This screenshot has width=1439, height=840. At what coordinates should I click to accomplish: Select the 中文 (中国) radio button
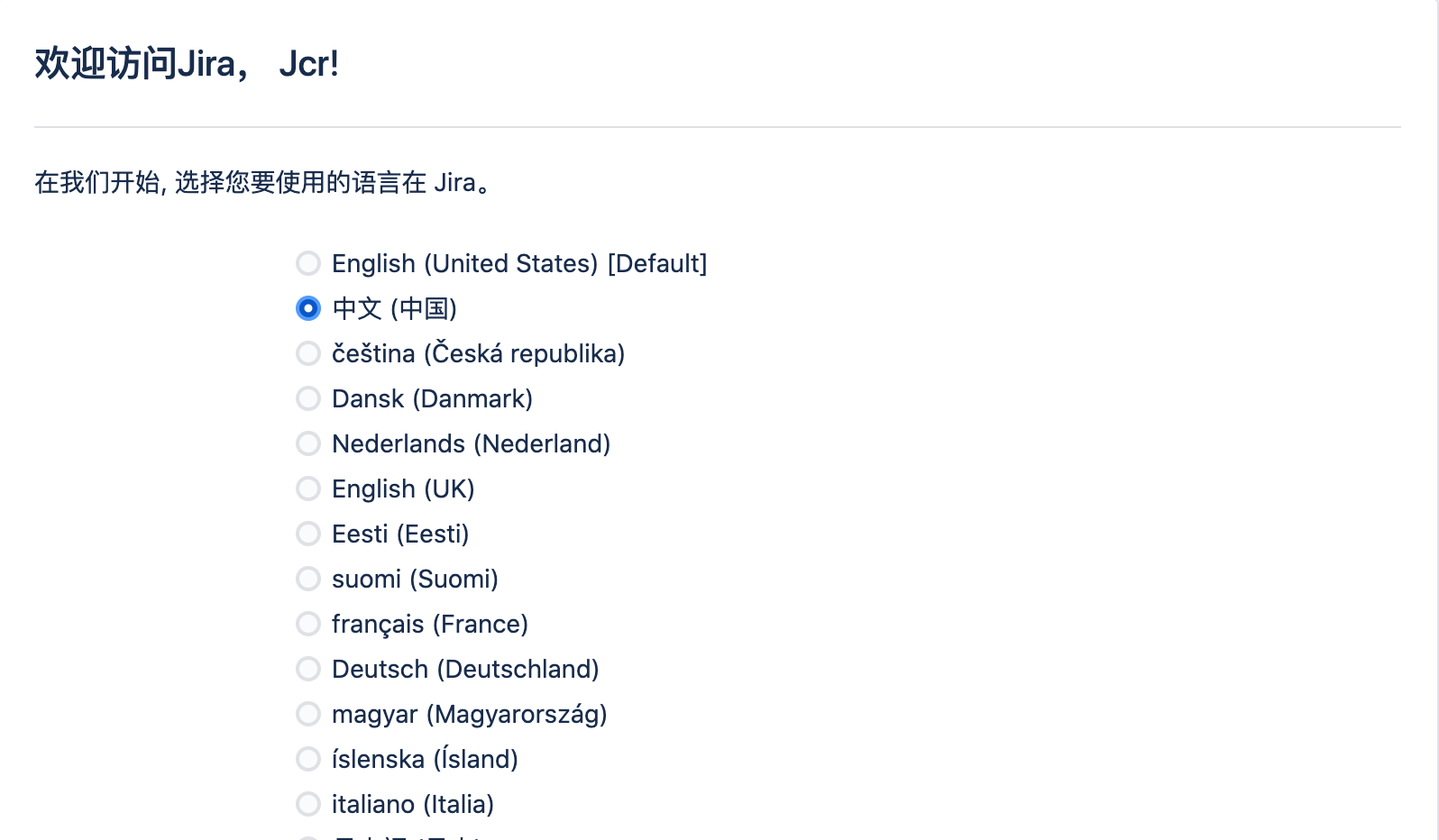click(x=308, y=308)
